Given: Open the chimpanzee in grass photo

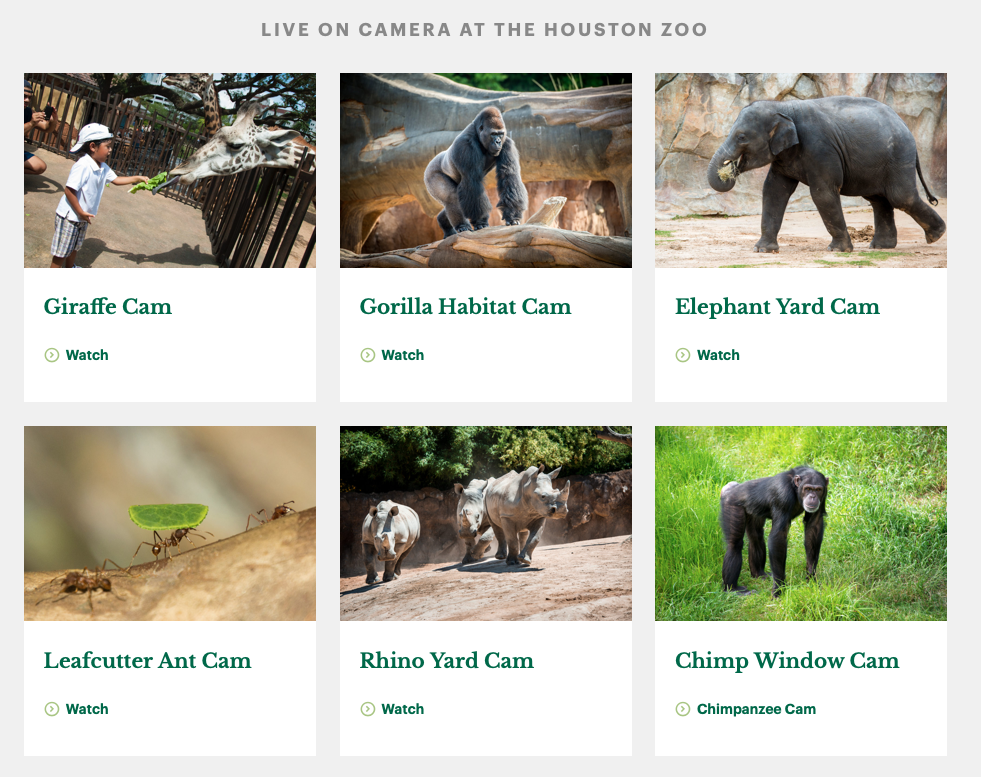Looking at the screenshot, I should pyautogui.click(x=801, y=524).
